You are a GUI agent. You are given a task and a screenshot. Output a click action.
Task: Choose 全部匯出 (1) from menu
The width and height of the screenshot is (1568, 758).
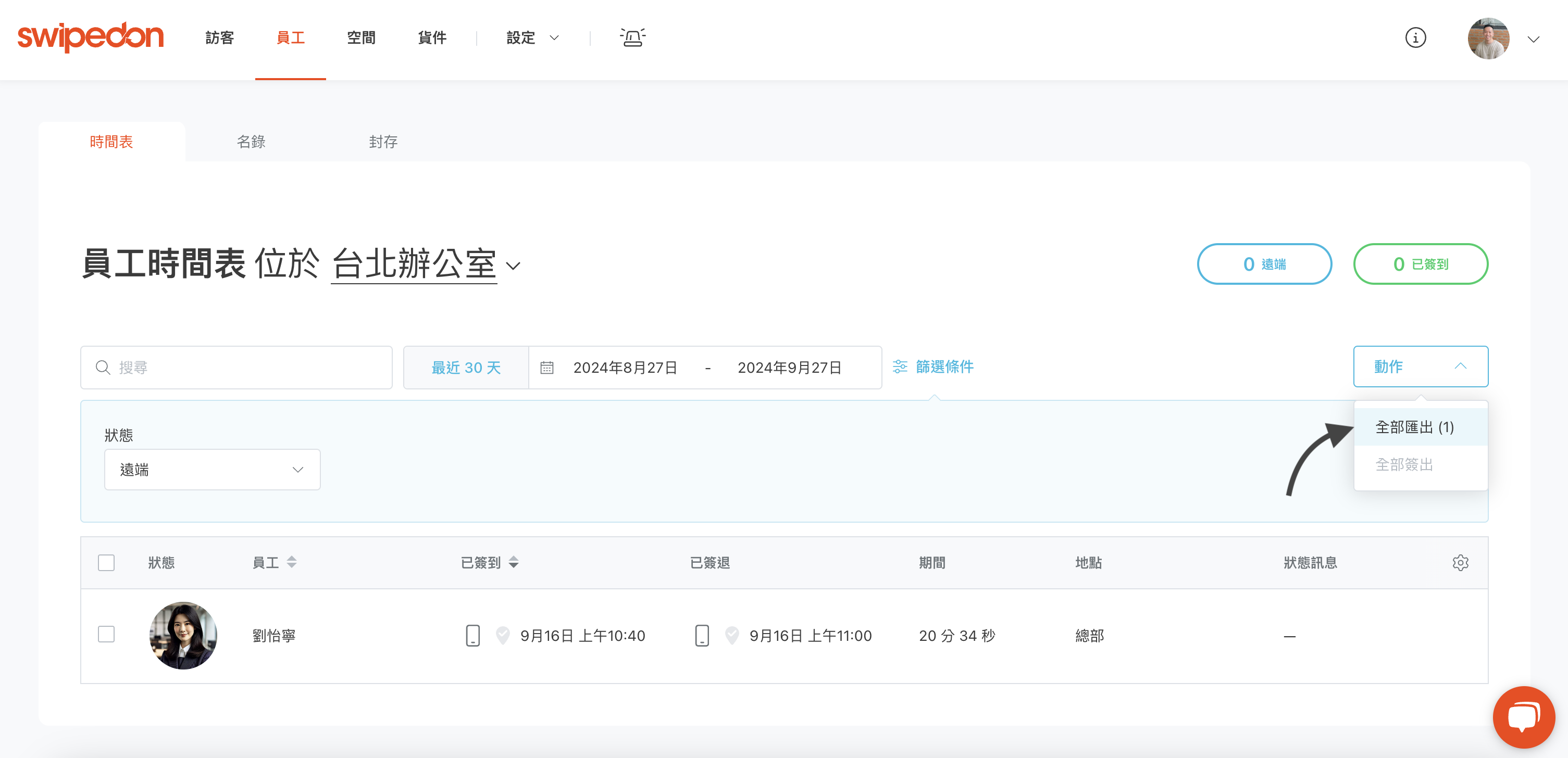[x=1421, y=427]
